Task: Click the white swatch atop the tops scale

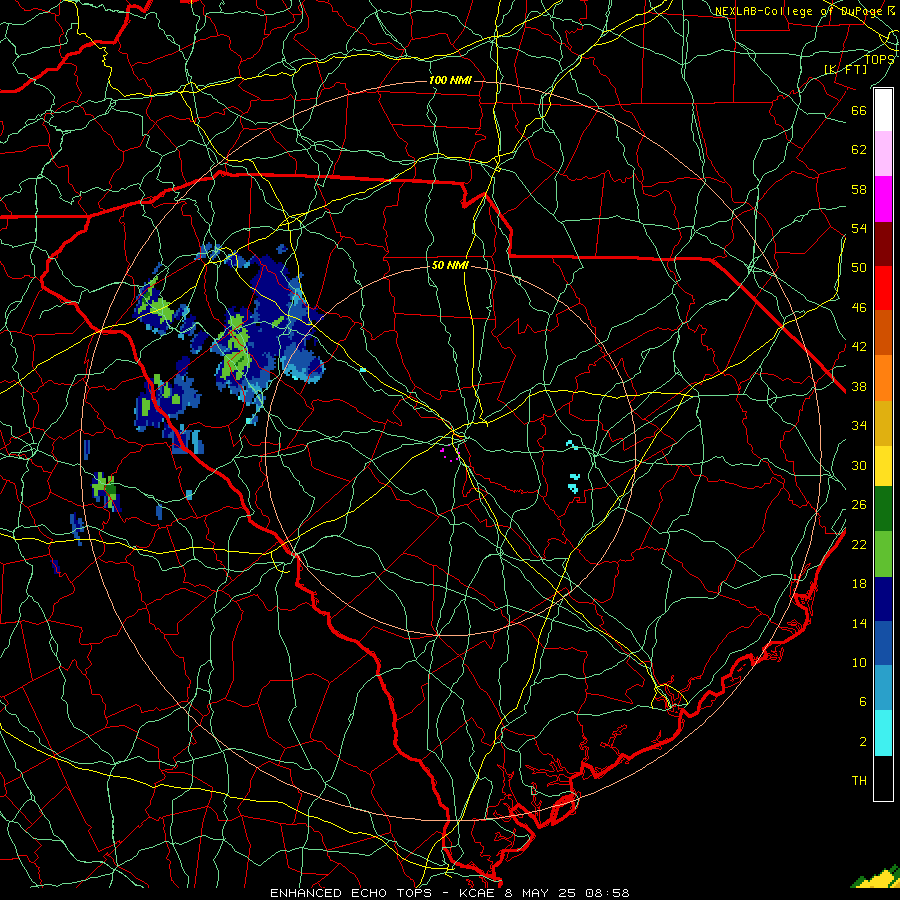Action: point(883,110)
